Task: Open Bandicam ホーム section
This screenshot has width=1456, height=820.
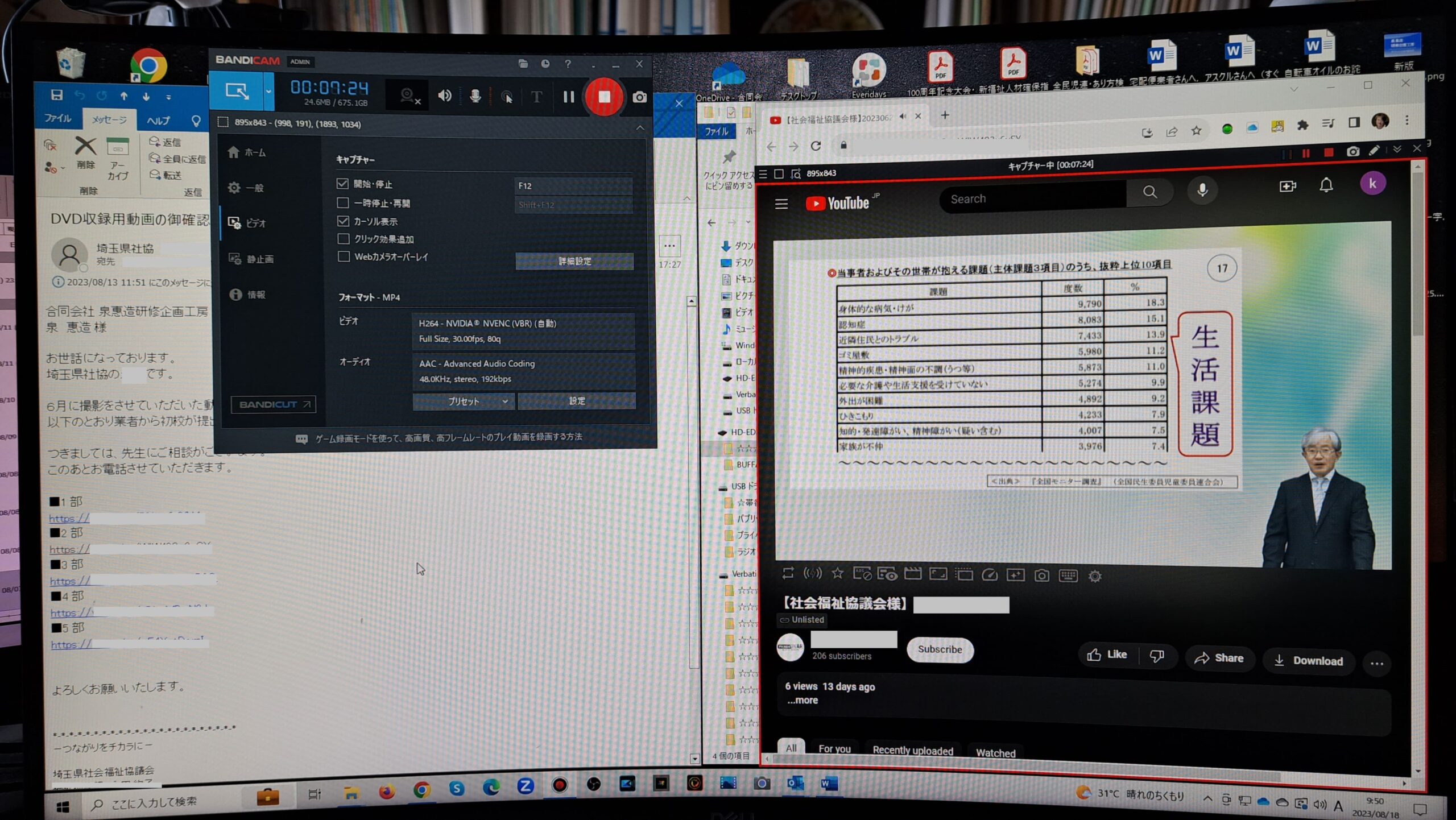Action: point(247,152)
